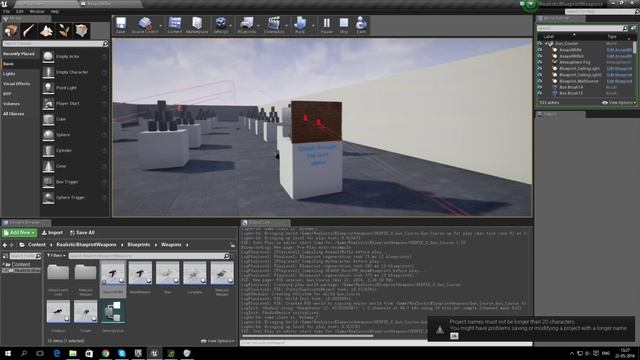The width and height of the screenshot is (640, 360).
Task: Pick the Cylinder placement icon
Action: click(48, 151)
